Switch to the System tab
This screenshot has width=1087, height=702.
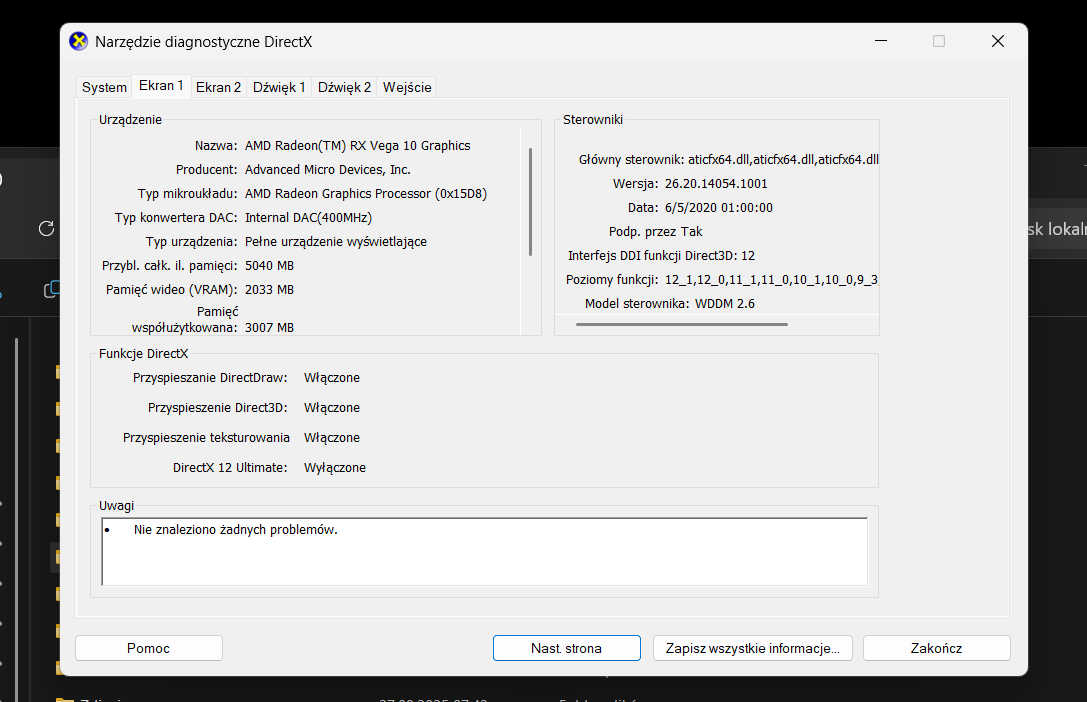click(x=104, y=87)
